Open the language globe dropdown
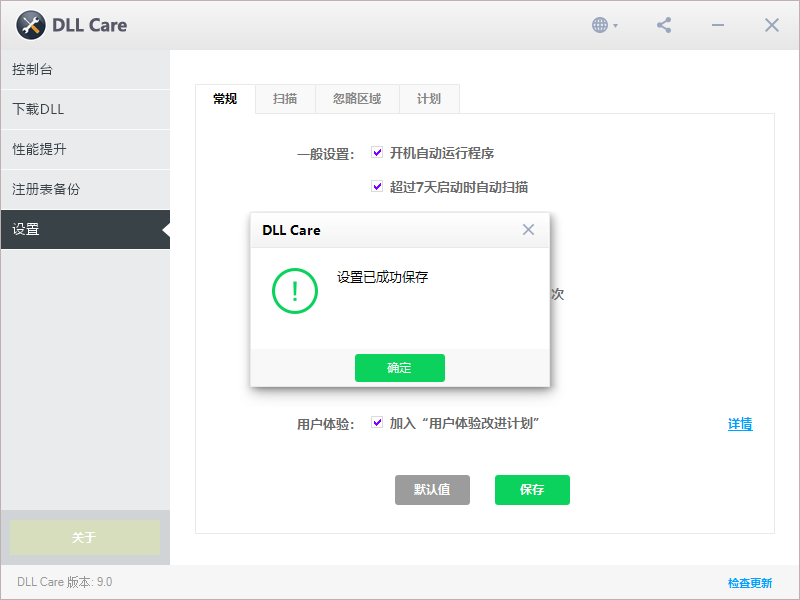The height and width of the screenshot is (600, 800). 601,25
